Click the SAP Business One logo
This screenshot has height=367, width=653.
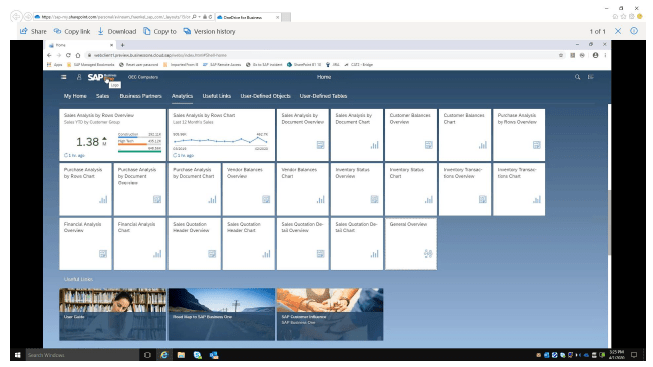102,77
